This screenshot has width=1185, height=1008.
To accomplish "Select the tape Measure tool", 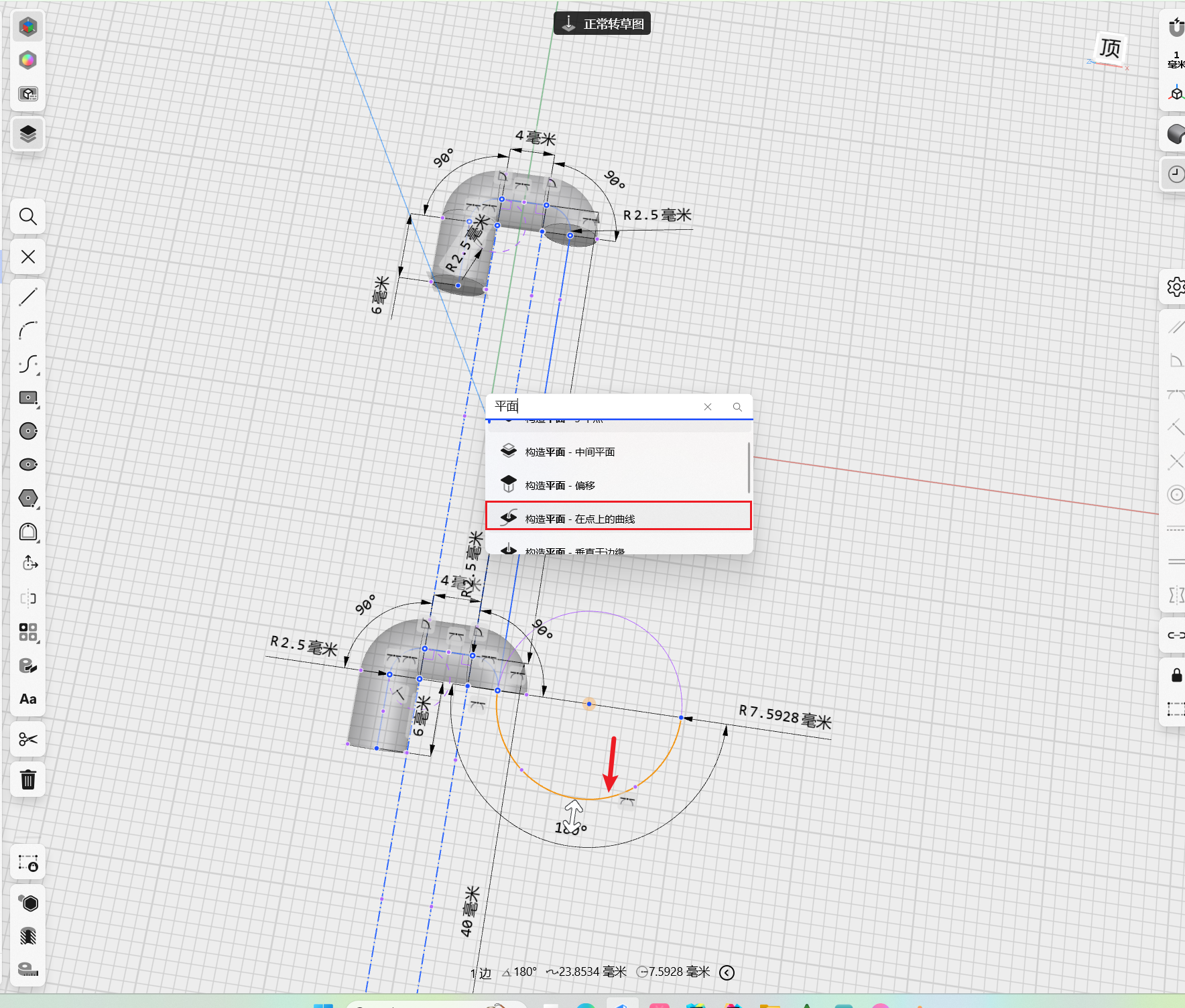I will click(x=28, y=970).
